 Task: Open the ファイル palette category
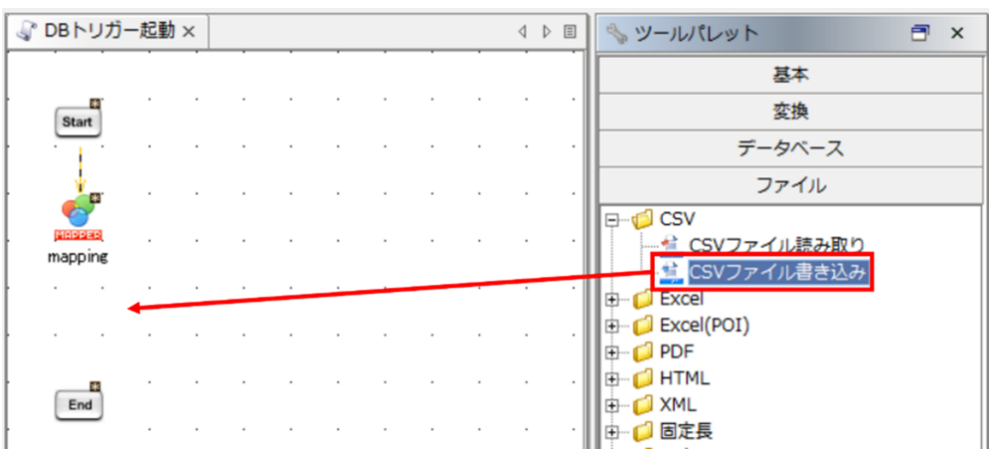pyautogui.click(x=790, y=185)
